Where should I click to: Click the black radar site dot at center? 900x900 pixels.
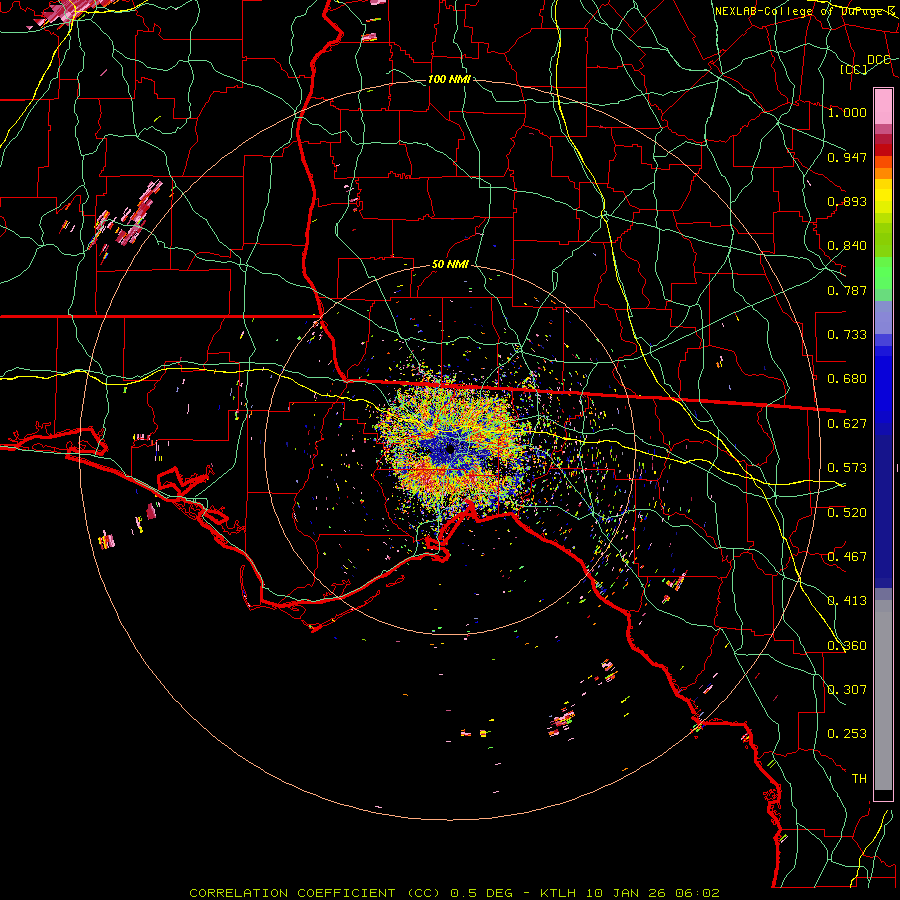pos(450,449)
